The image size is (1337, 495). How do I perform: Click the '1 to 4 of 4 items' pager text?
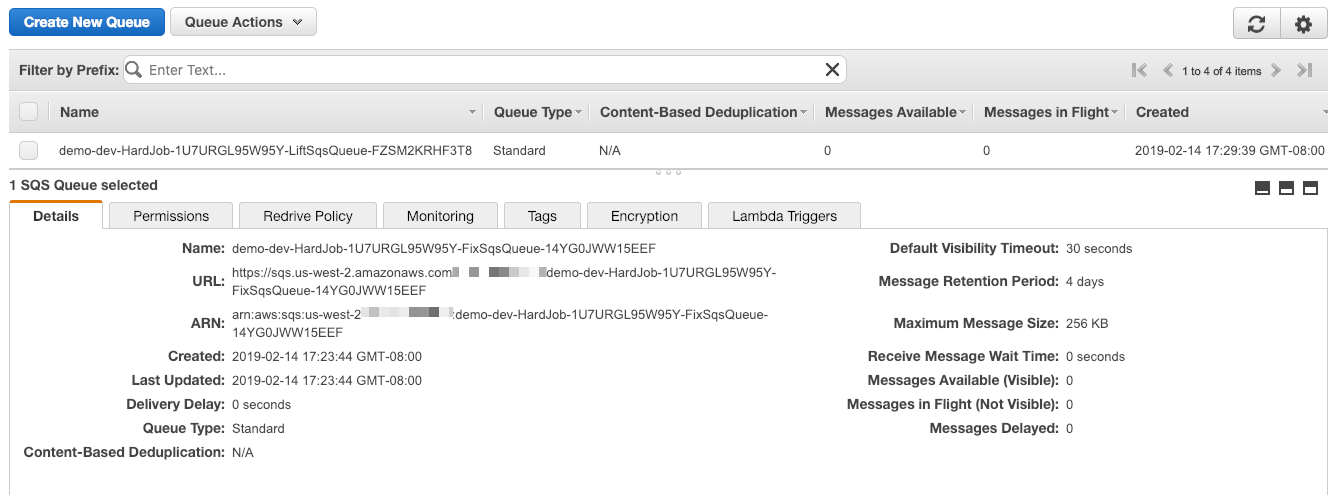coord(1221,71)
